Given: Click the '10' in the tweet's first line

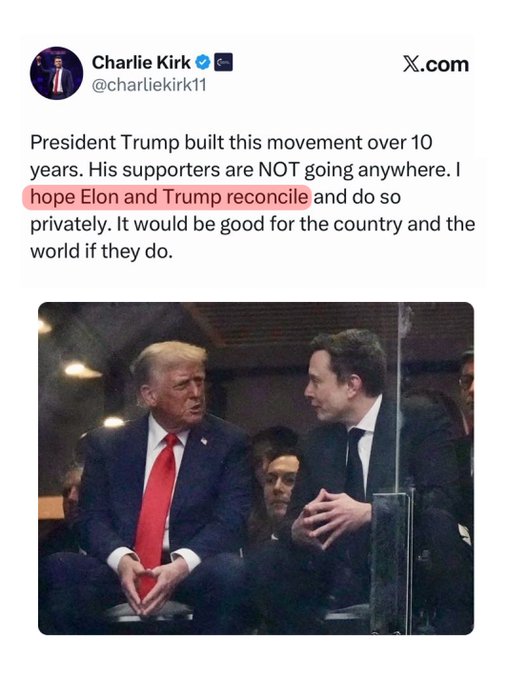Looking at the screenshot, I should click(421, 142).
